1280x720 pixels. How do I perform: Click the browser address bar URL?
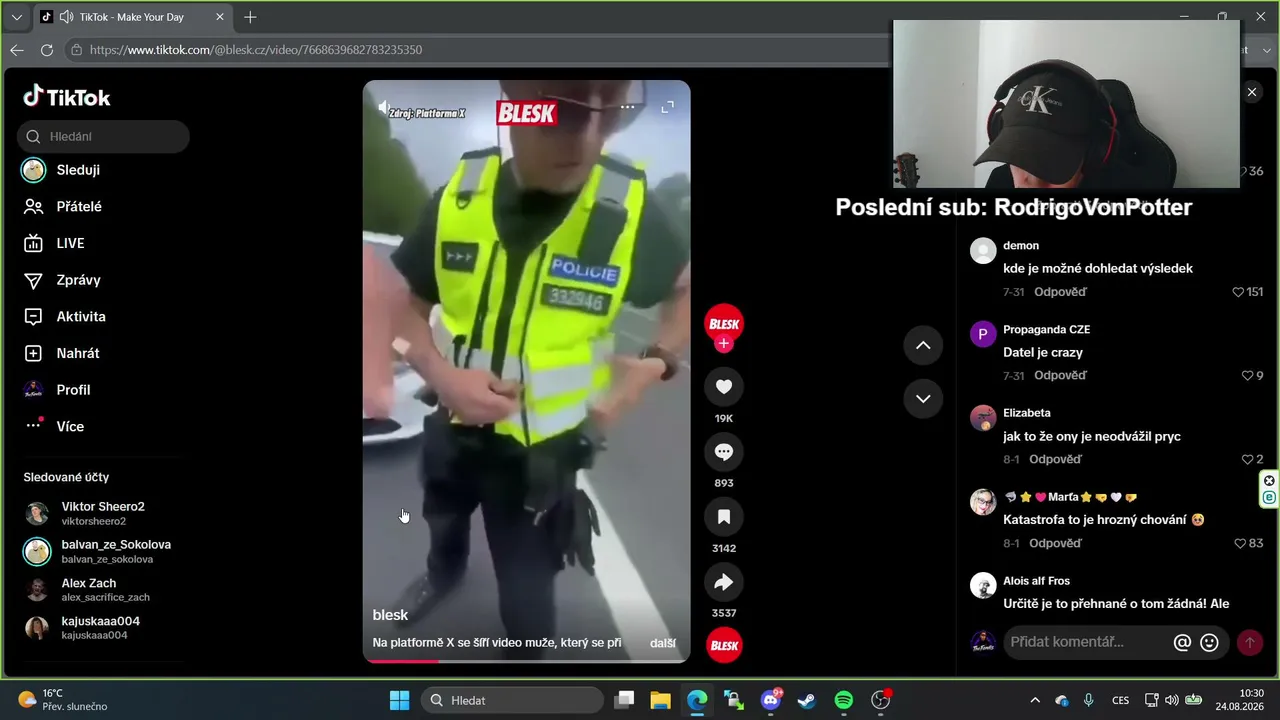coord(256,50)
